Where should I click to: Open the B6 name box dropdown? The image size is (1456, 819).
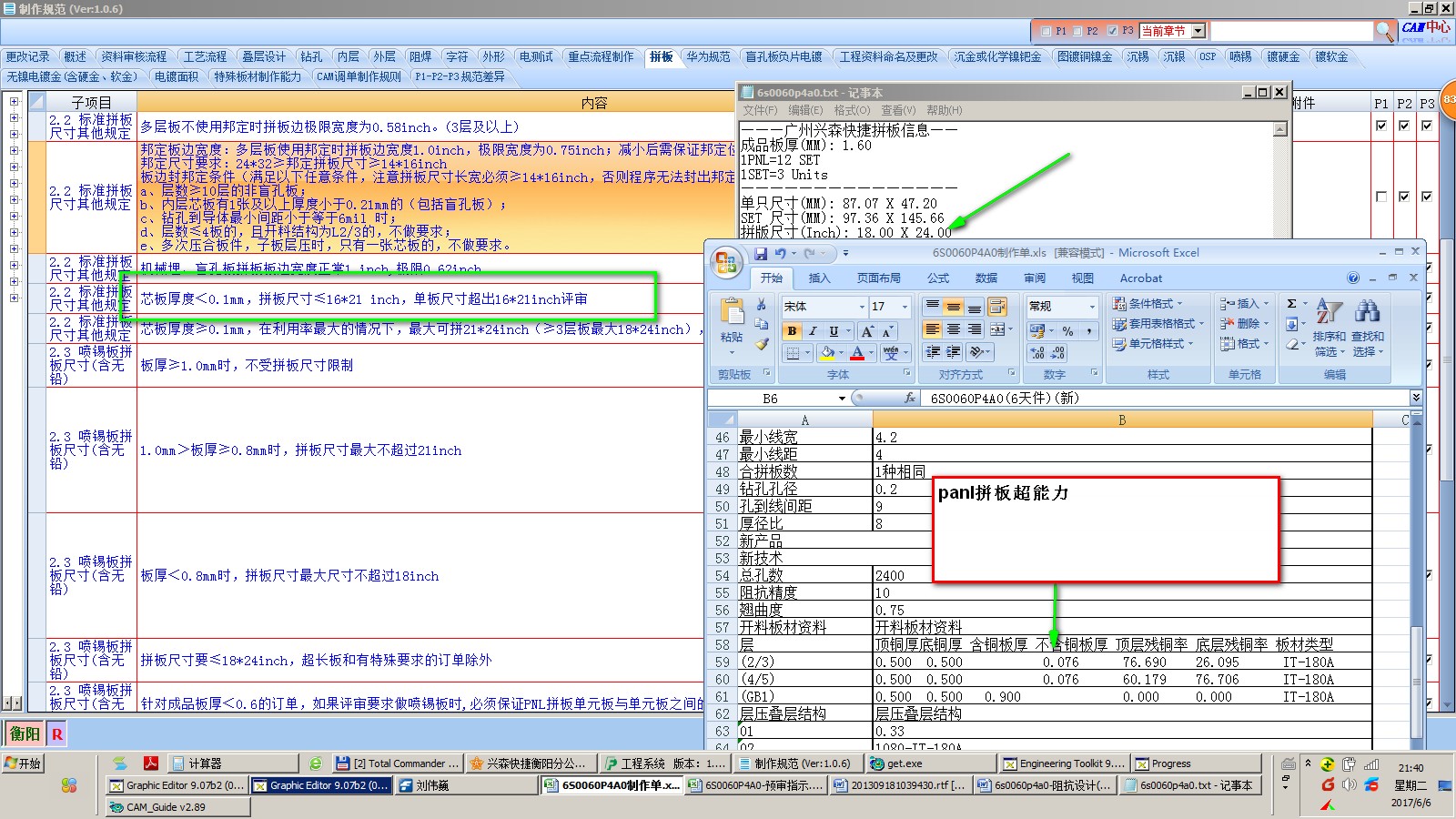(842, 399)
